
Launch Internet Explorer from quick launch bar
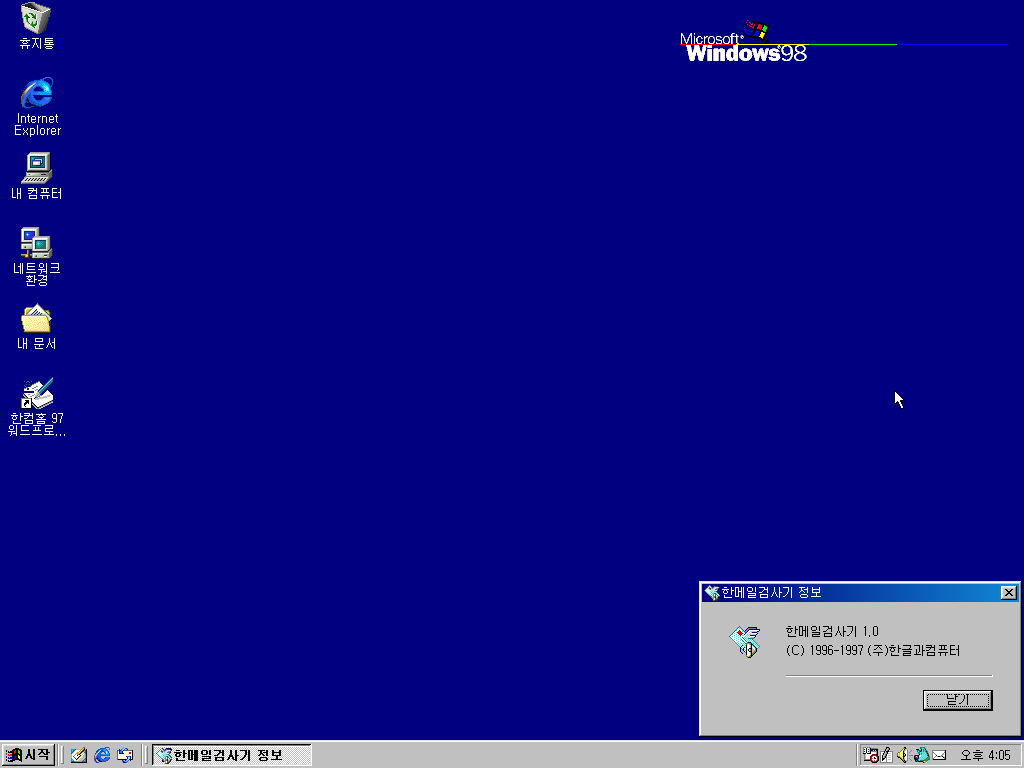click(x=102, y=755)
